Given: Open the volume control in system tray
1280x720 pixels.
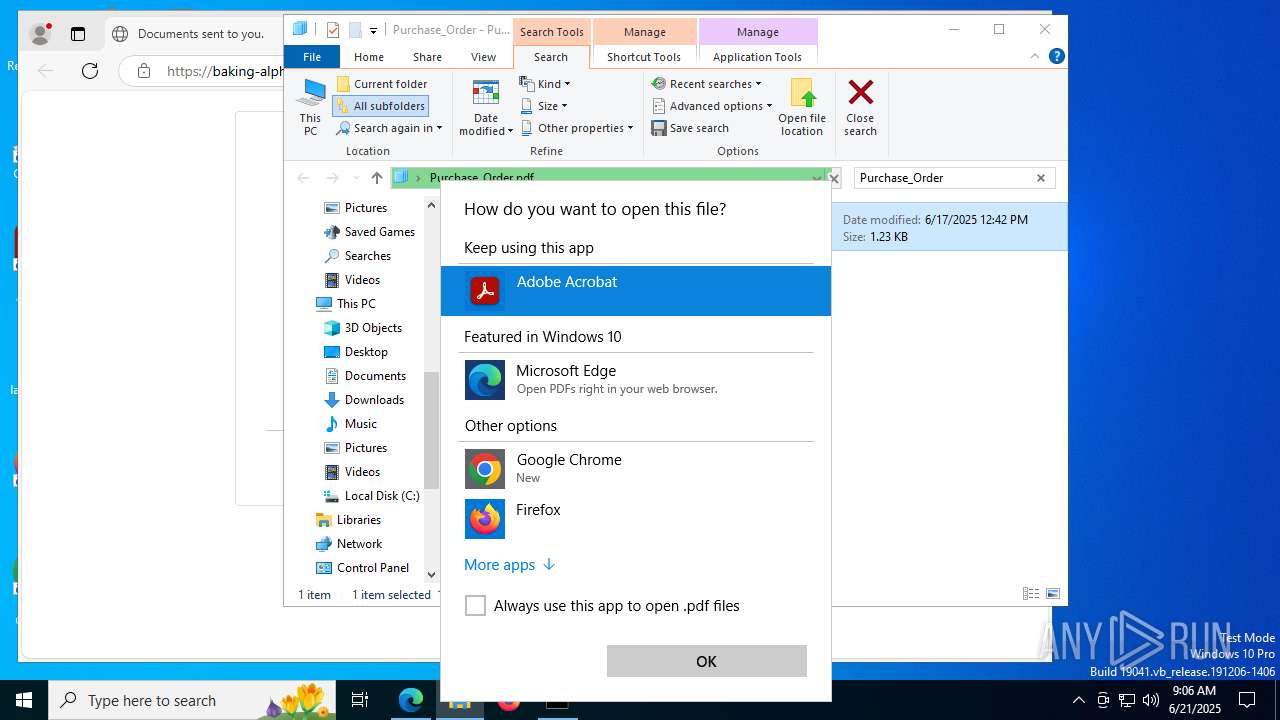Looking at the screenshot, I should pos(1151,700).
